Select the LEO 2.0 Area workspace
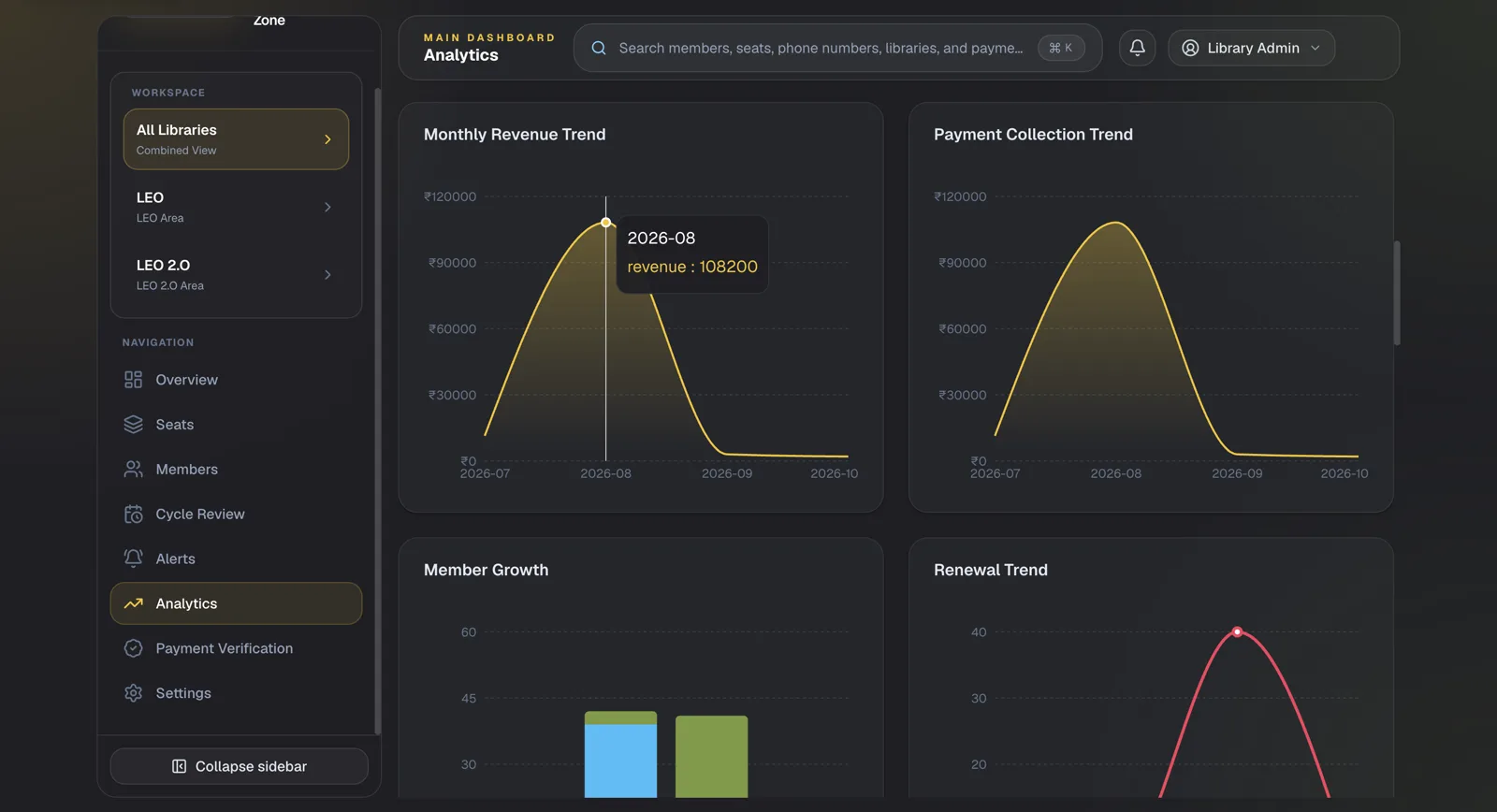 pos(236,274)
